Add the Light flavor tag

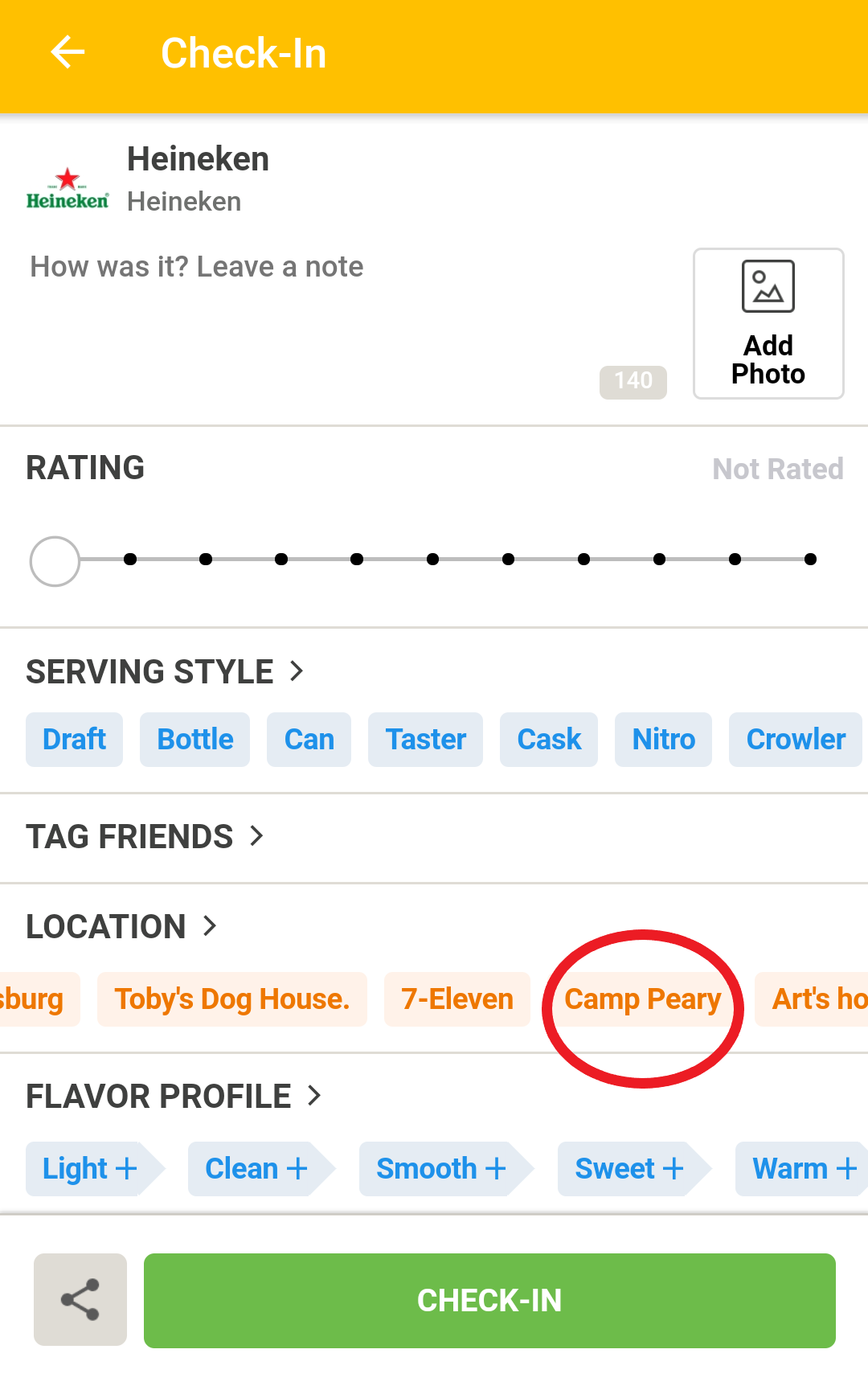tap(95, 1169)
